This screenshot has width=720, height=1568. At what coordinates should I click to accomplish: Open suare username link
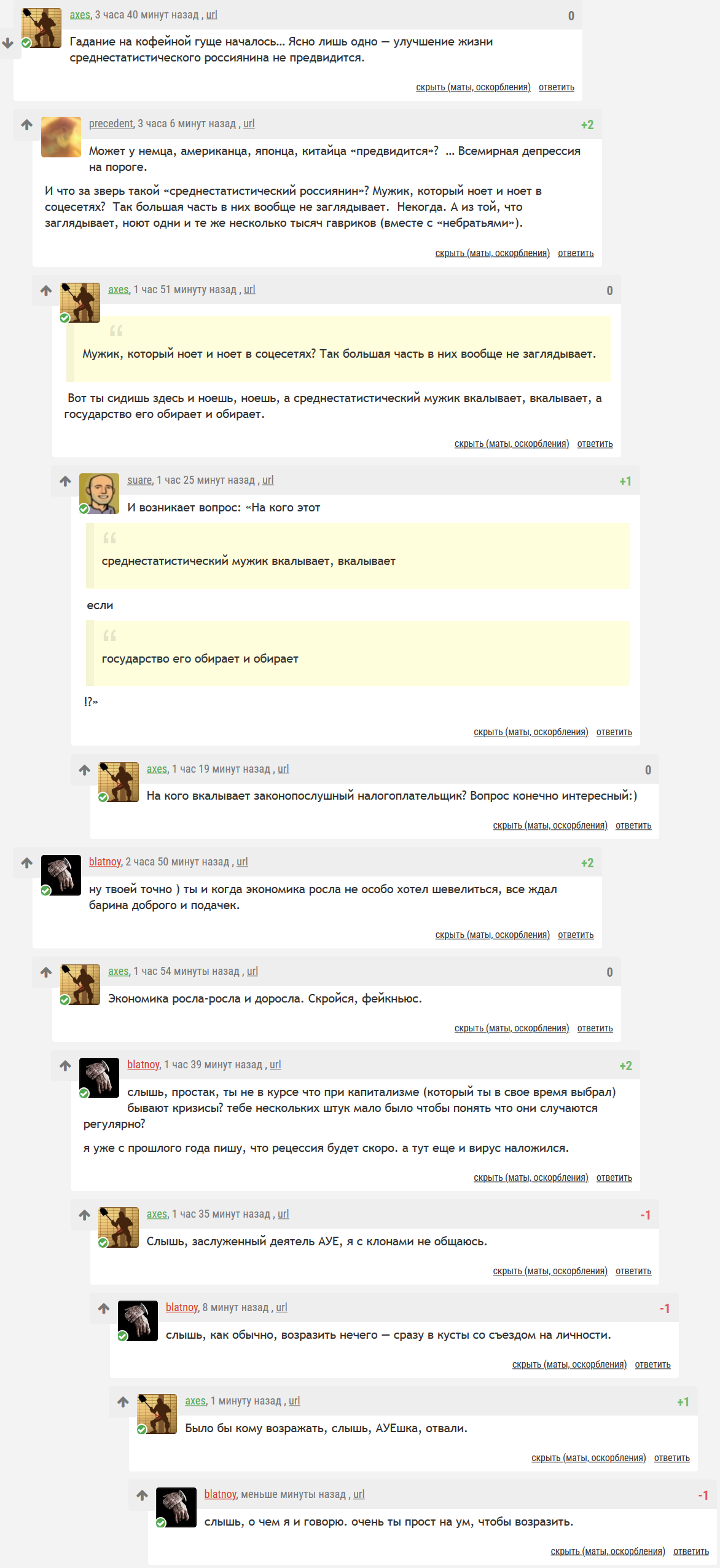(139, 480)
